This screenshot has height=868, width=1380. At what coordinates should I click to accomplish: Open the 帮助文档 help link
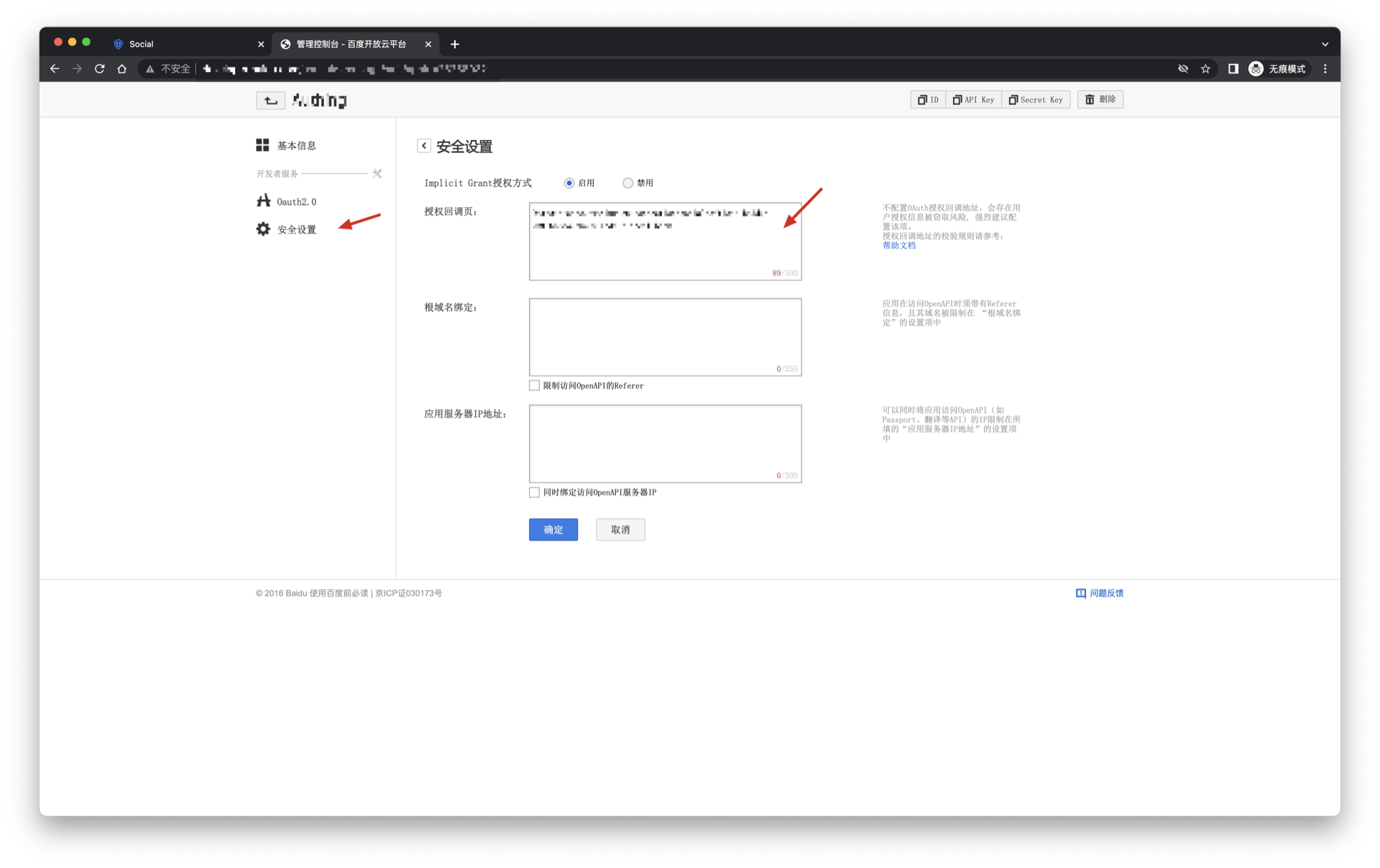898,245
